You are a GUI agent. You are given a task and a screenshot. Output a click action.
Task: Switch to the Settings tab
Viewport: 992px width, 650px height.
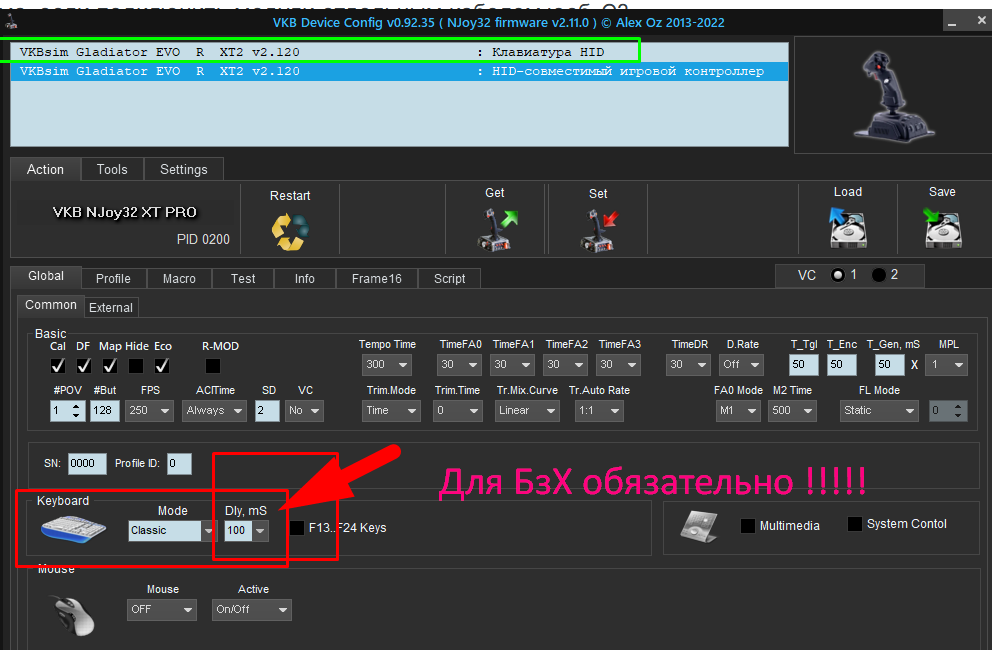pos(183,170)
